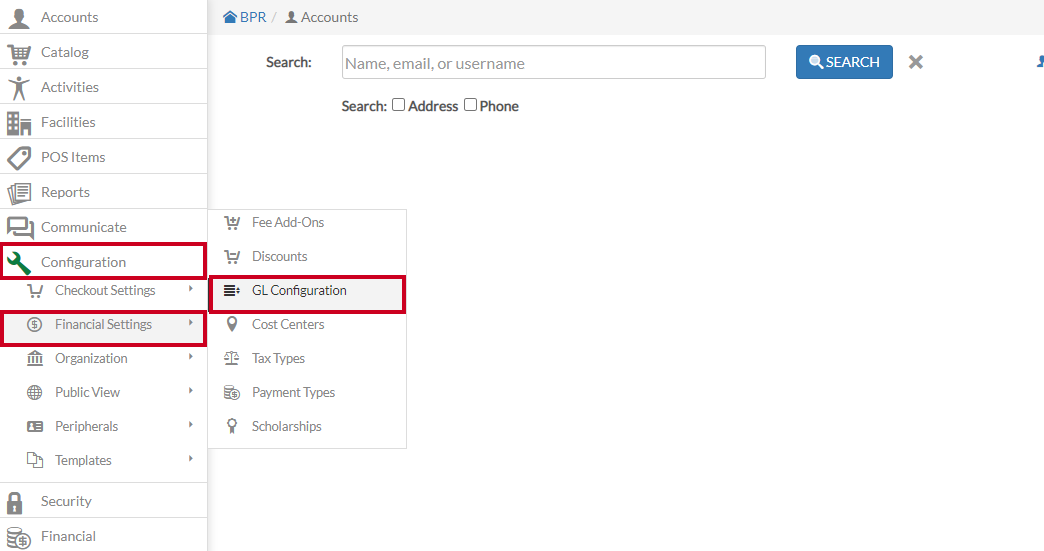
Task: Click the Scholarships award ribbon icon
Action: (x=232, y=427)
